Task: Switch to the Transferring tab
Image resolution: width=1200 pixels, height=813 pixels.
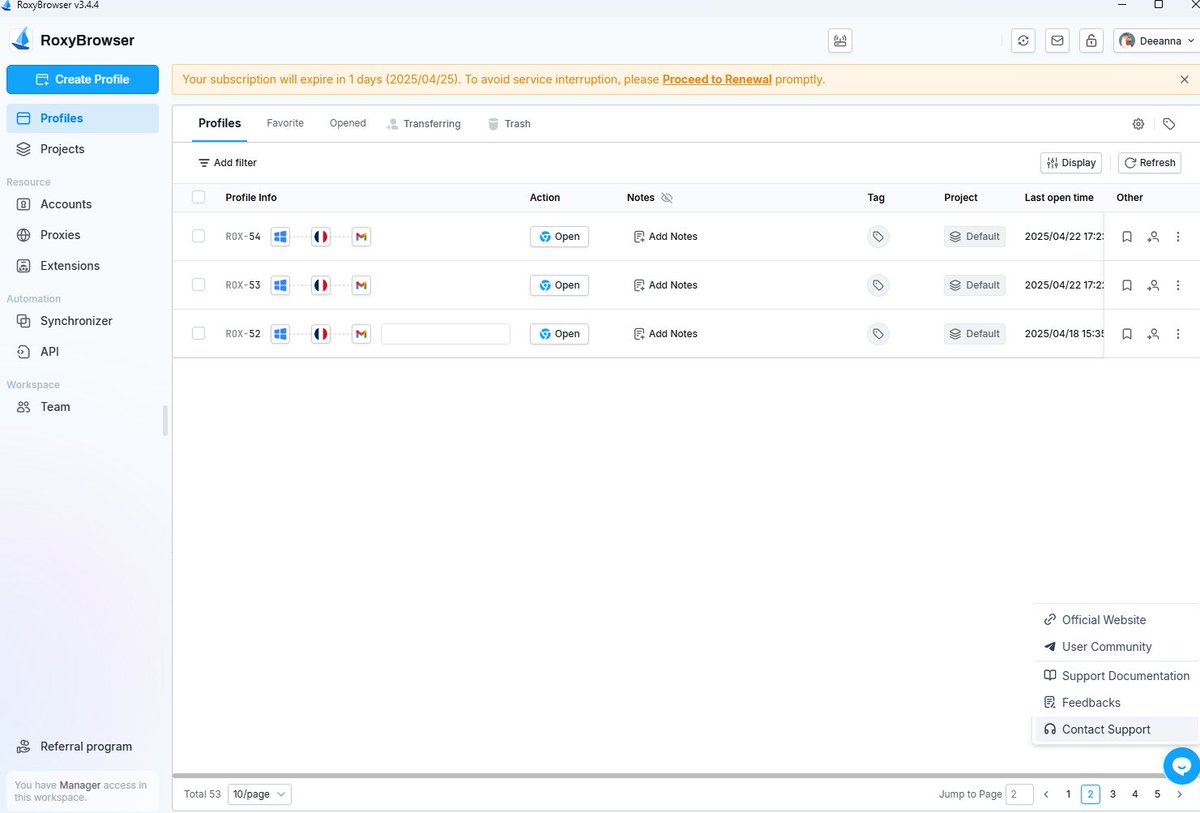Action: 424,124
